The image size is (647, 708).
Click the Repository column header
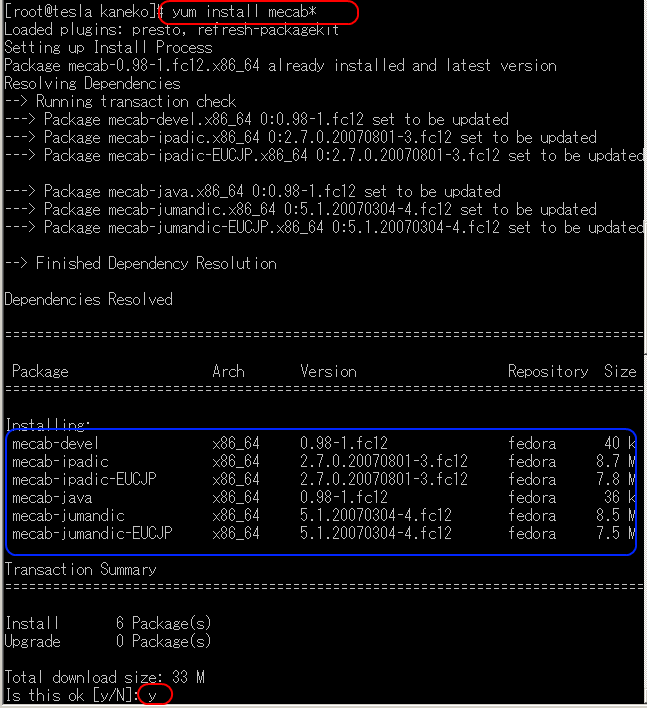coord(548,372)
